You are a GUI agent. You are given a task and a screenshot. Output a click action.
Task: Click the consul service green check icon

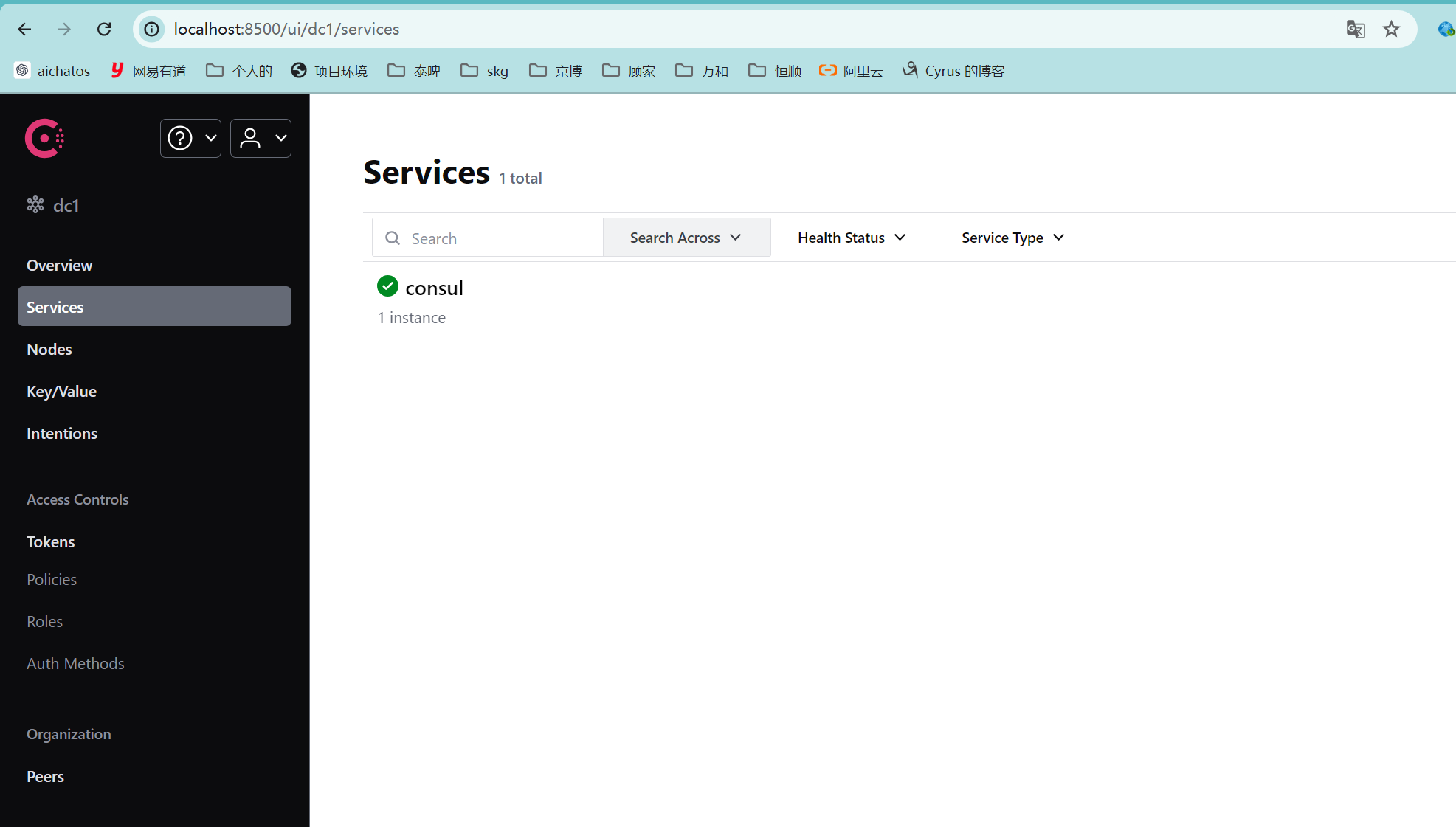point(387,287)
